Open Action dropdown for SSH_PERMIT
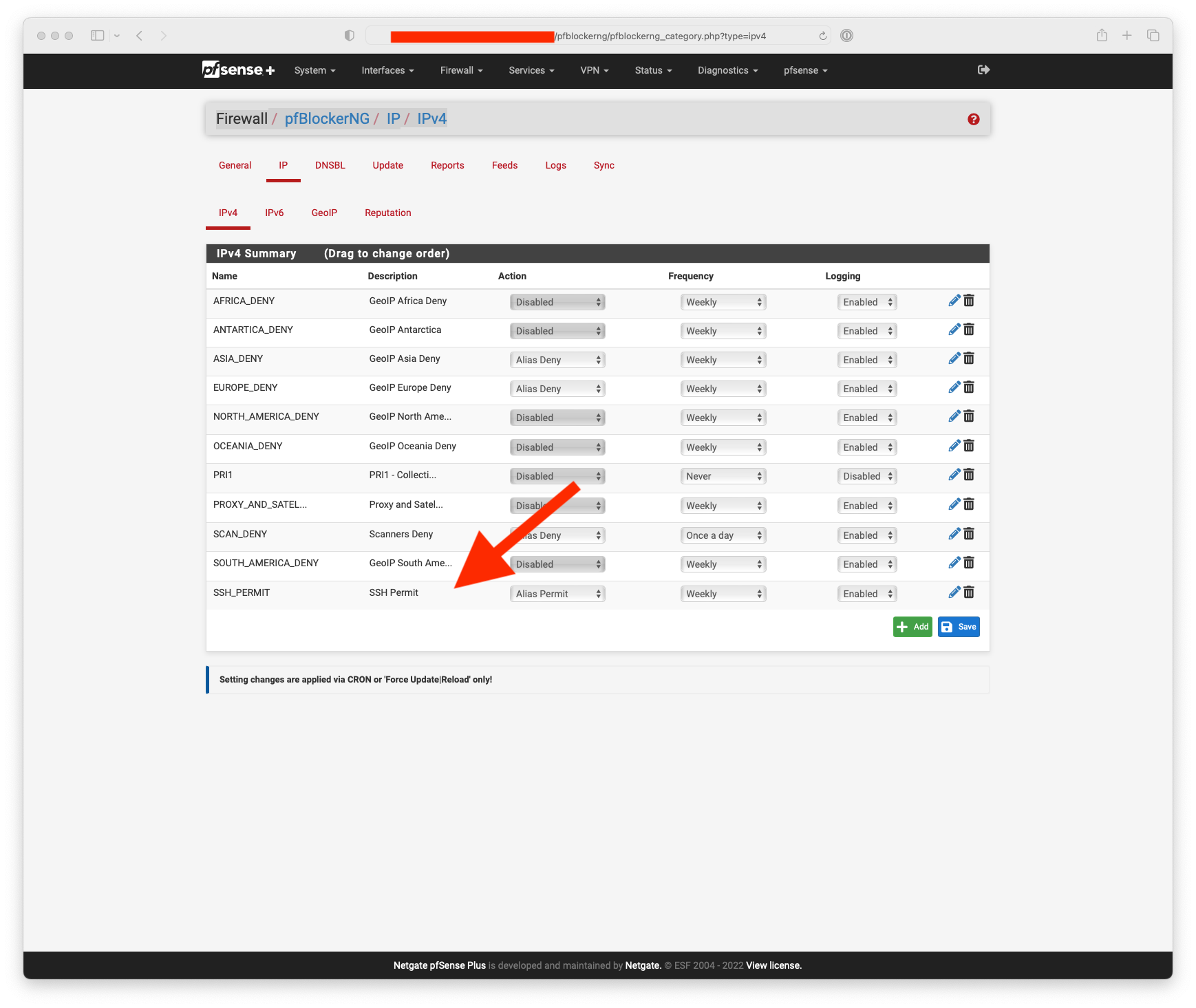This screenshot has width=1196, height=1008. (557, 594)
